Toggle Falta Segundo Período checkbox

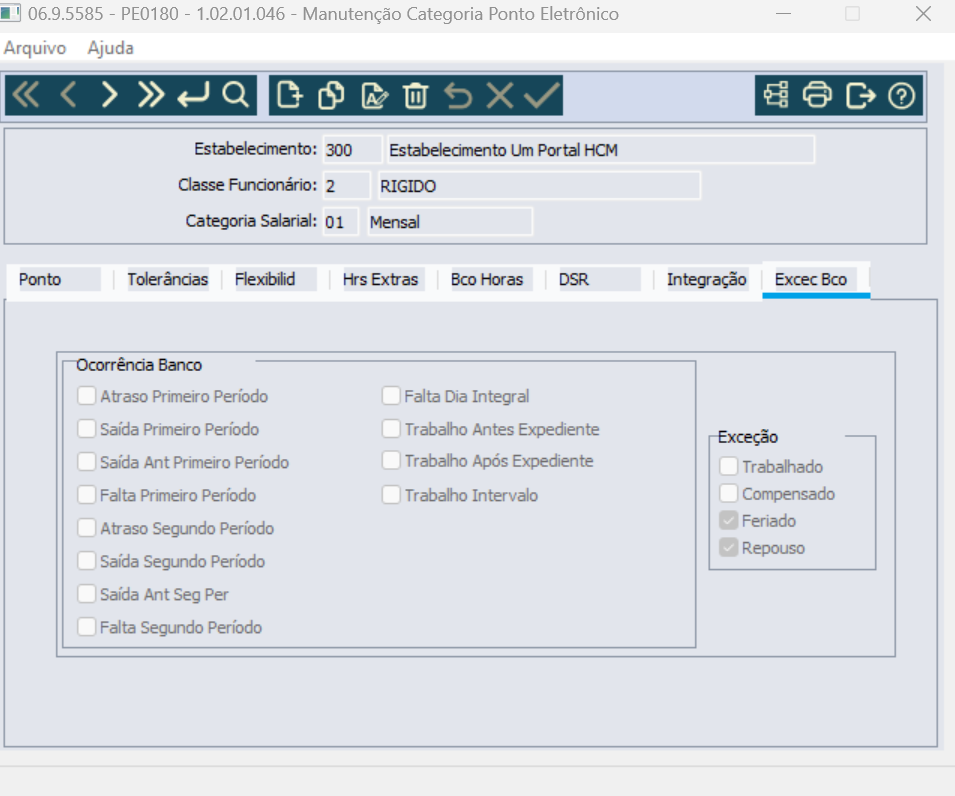[x=86, y=627]
